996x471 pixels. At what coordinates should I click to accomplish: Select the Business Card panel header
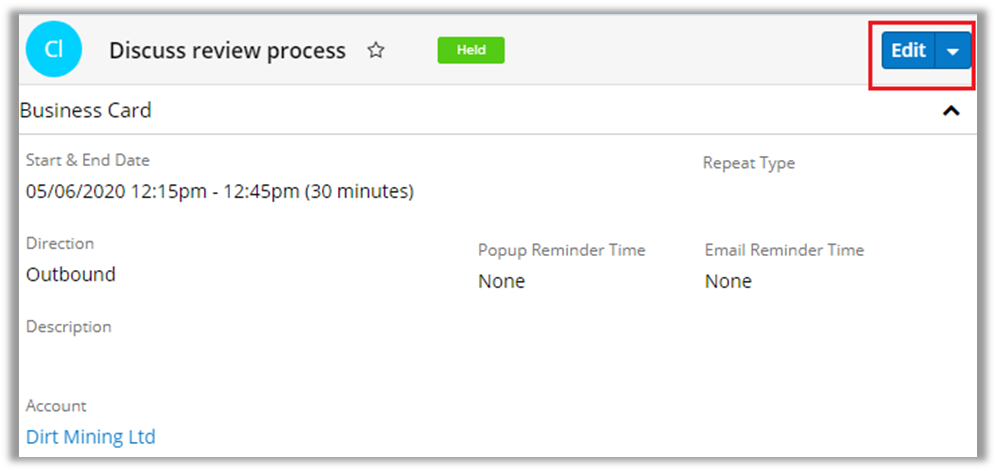pos(86,111)
